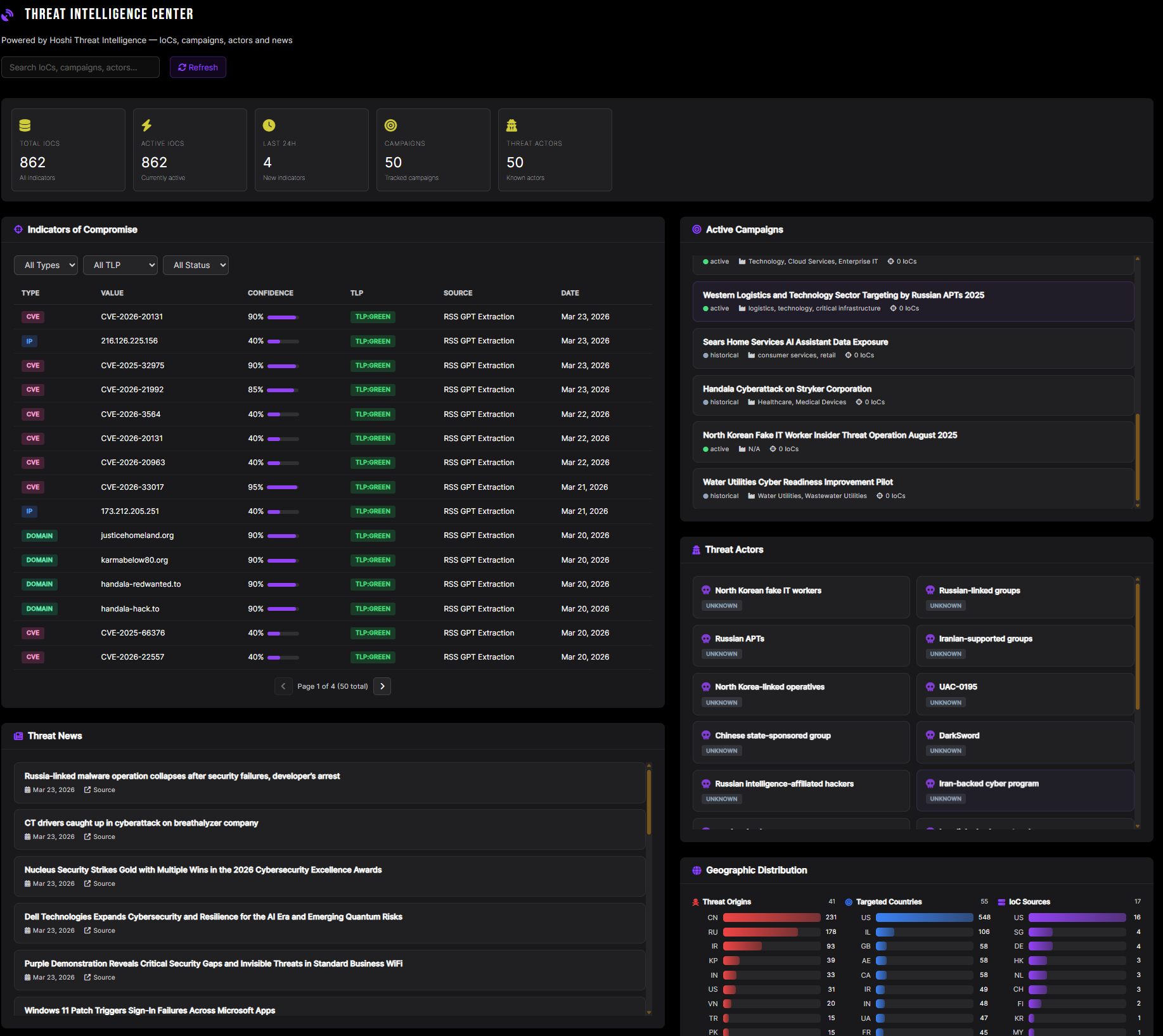Click the Threat Actors card icon
The width and height of the screenshot is (1163, 1036).
(x=511, y=125)
